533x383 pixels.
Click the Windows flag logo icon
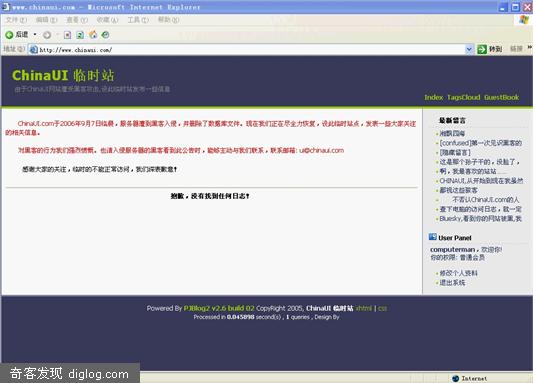[524, 19]
